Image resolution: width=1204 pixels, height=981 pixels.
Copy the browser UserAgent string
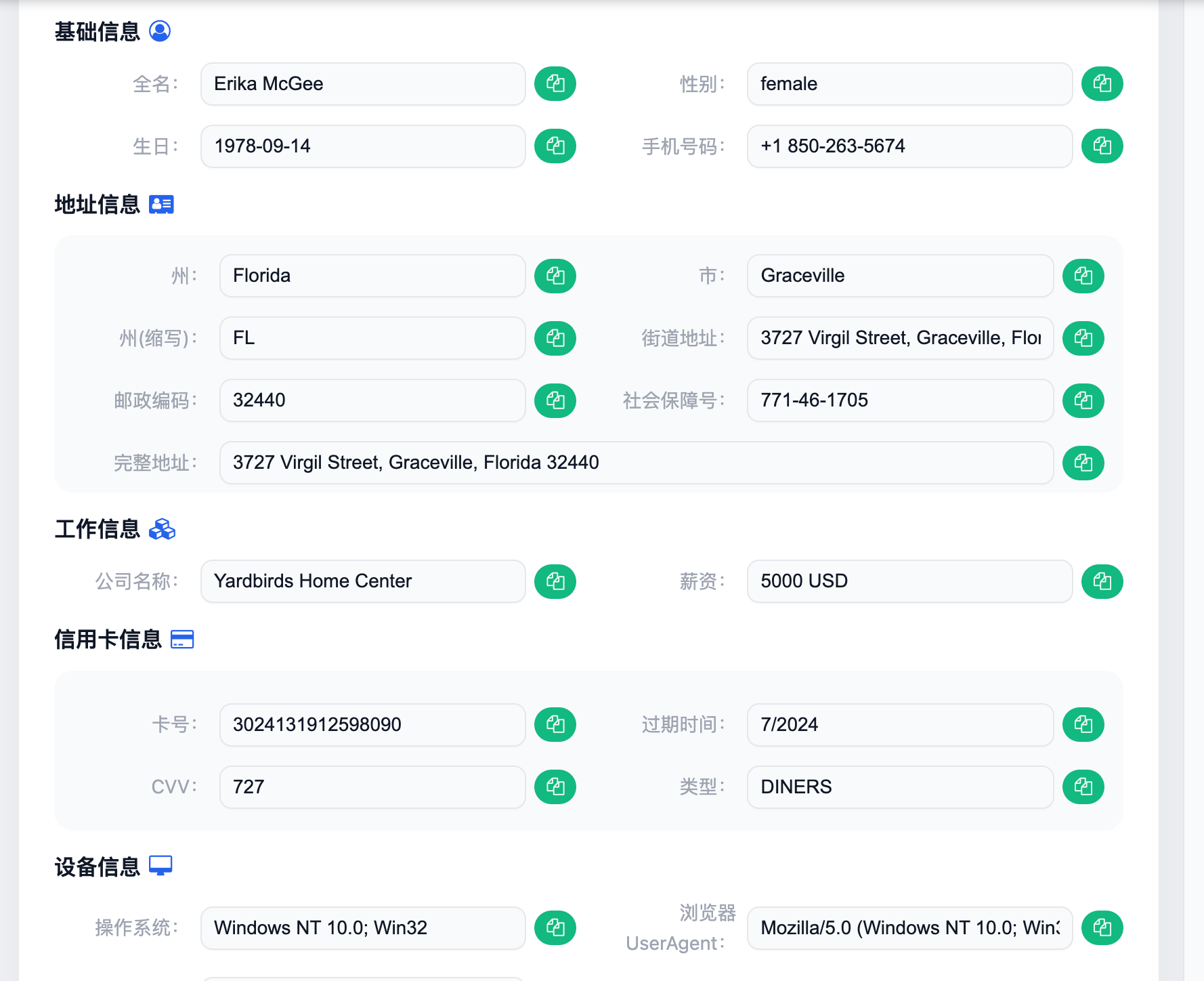tap(1102, 928)
